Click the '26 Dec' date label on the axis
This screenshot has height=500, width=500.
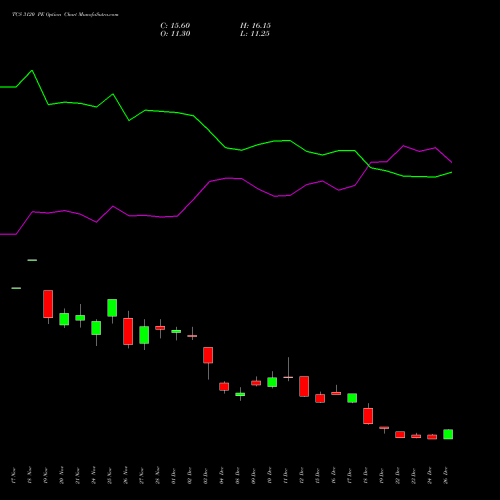click(x=446, y=476)
